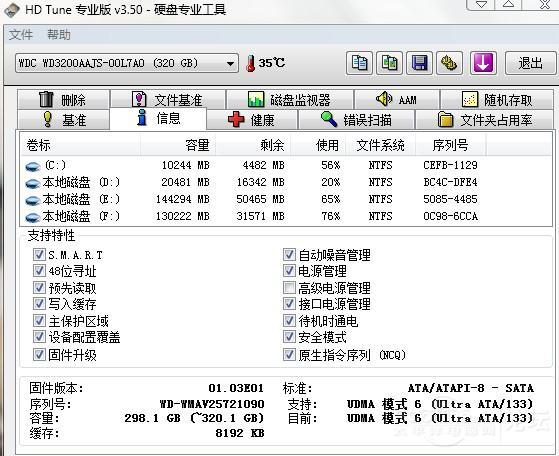This screenshot has width=559, height=456.
Task: Select the C: drive partition icon
Action: click(33, 166)
